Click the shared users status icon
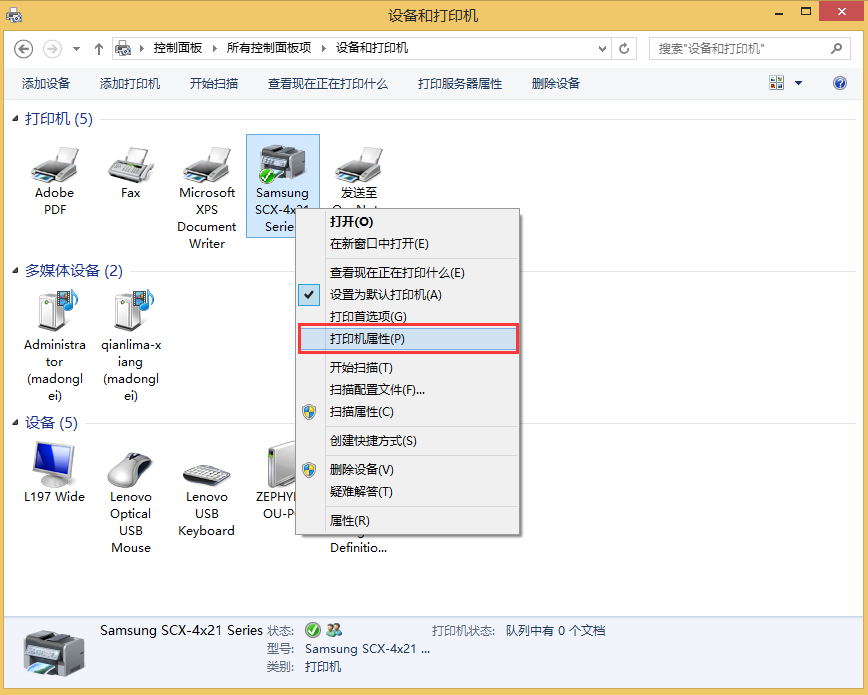Viewport: 868px width, 695px height. [334, 630]
